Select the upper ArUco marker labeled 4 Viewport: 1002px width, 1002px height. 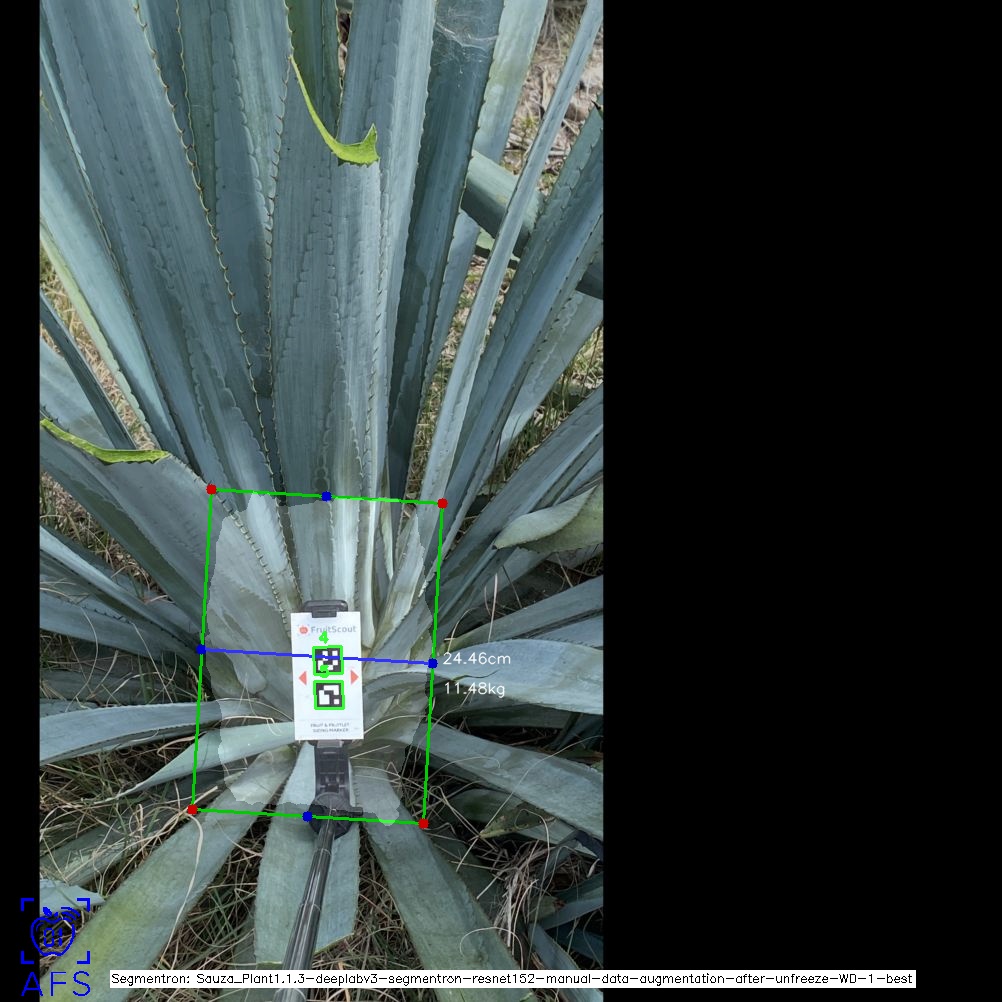[x=328, y=660]
